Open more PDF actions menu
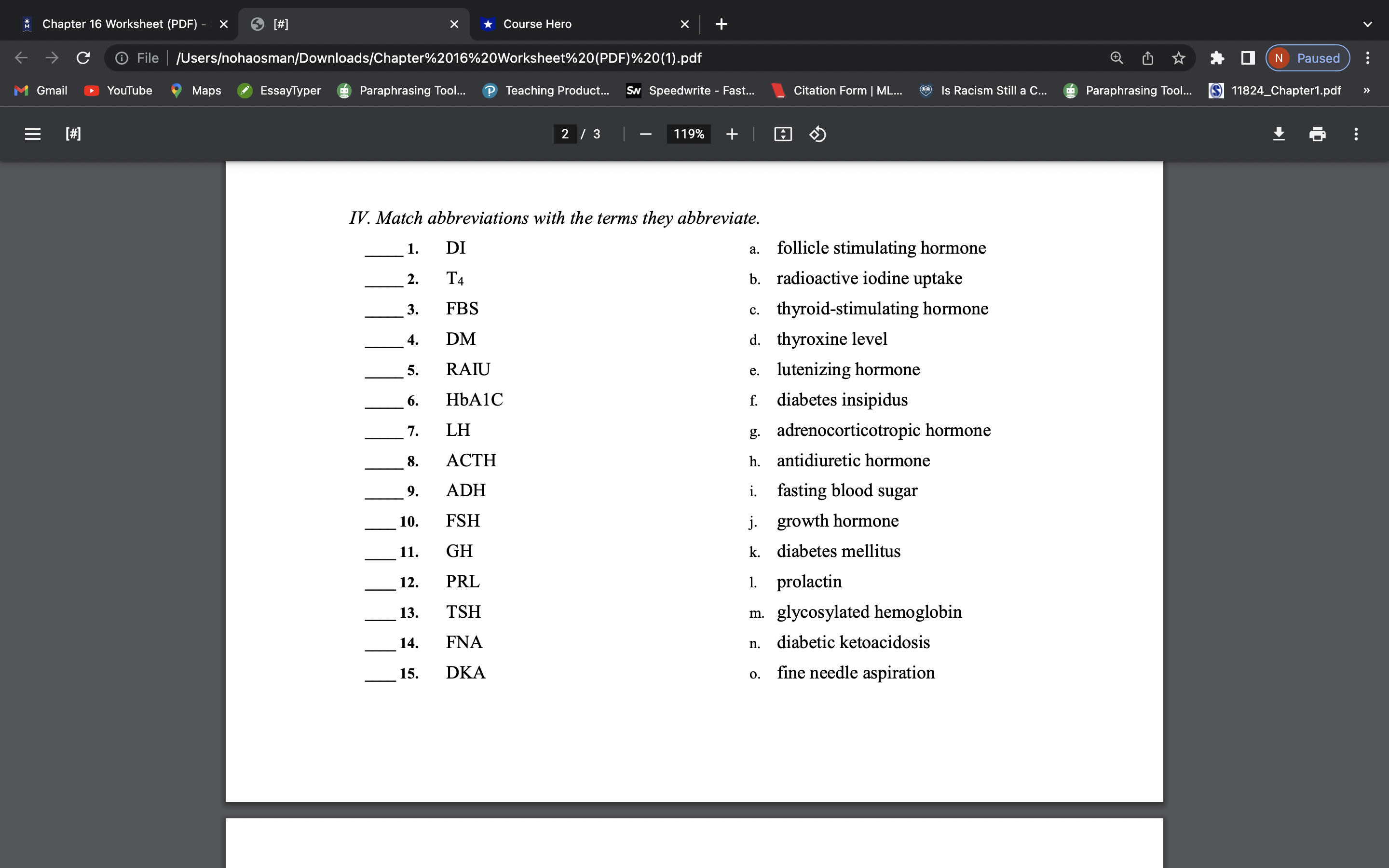The width and height of the screenshot is (1389, 868). click(x=1356, y=134)
